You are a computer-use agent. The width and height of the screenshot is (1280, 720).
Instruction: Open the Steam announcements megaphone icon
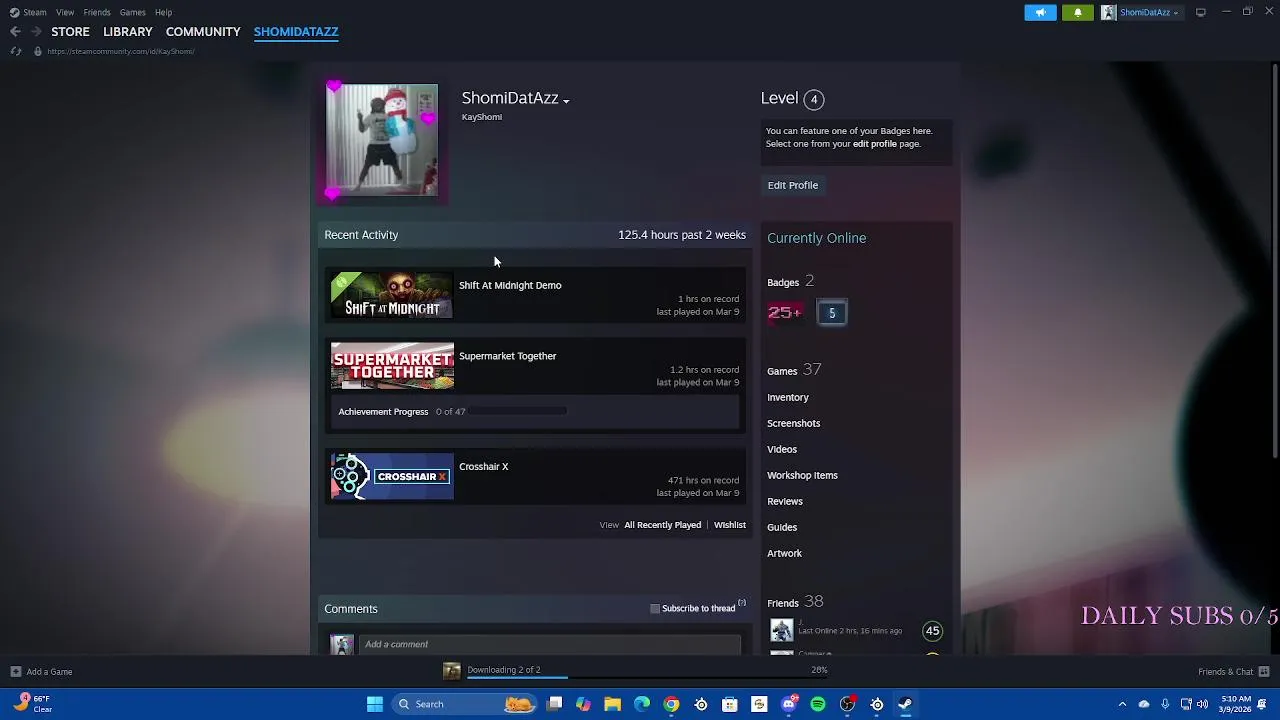[x=1040, y=12]
